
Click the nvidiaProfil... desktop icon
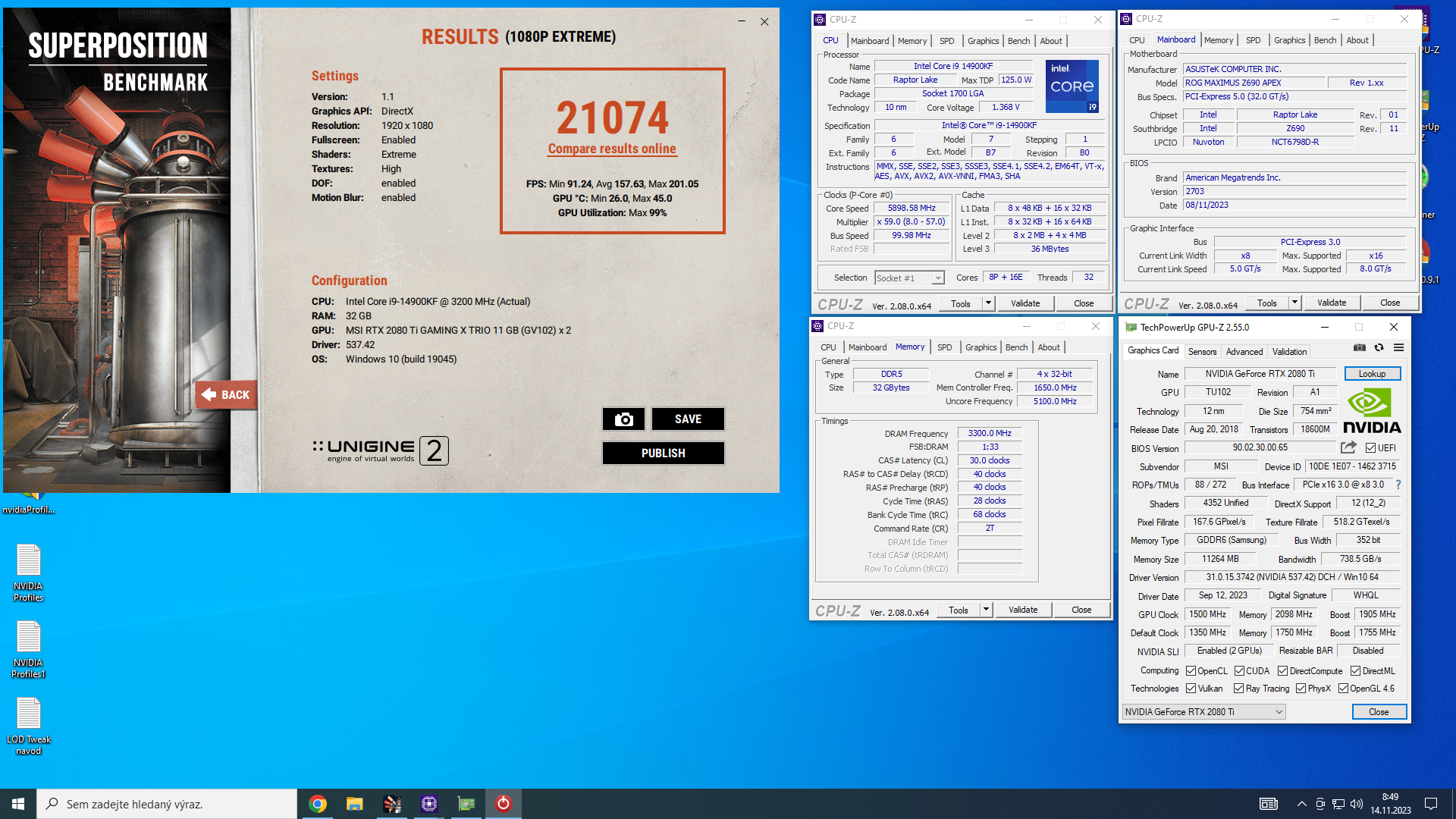28,504
